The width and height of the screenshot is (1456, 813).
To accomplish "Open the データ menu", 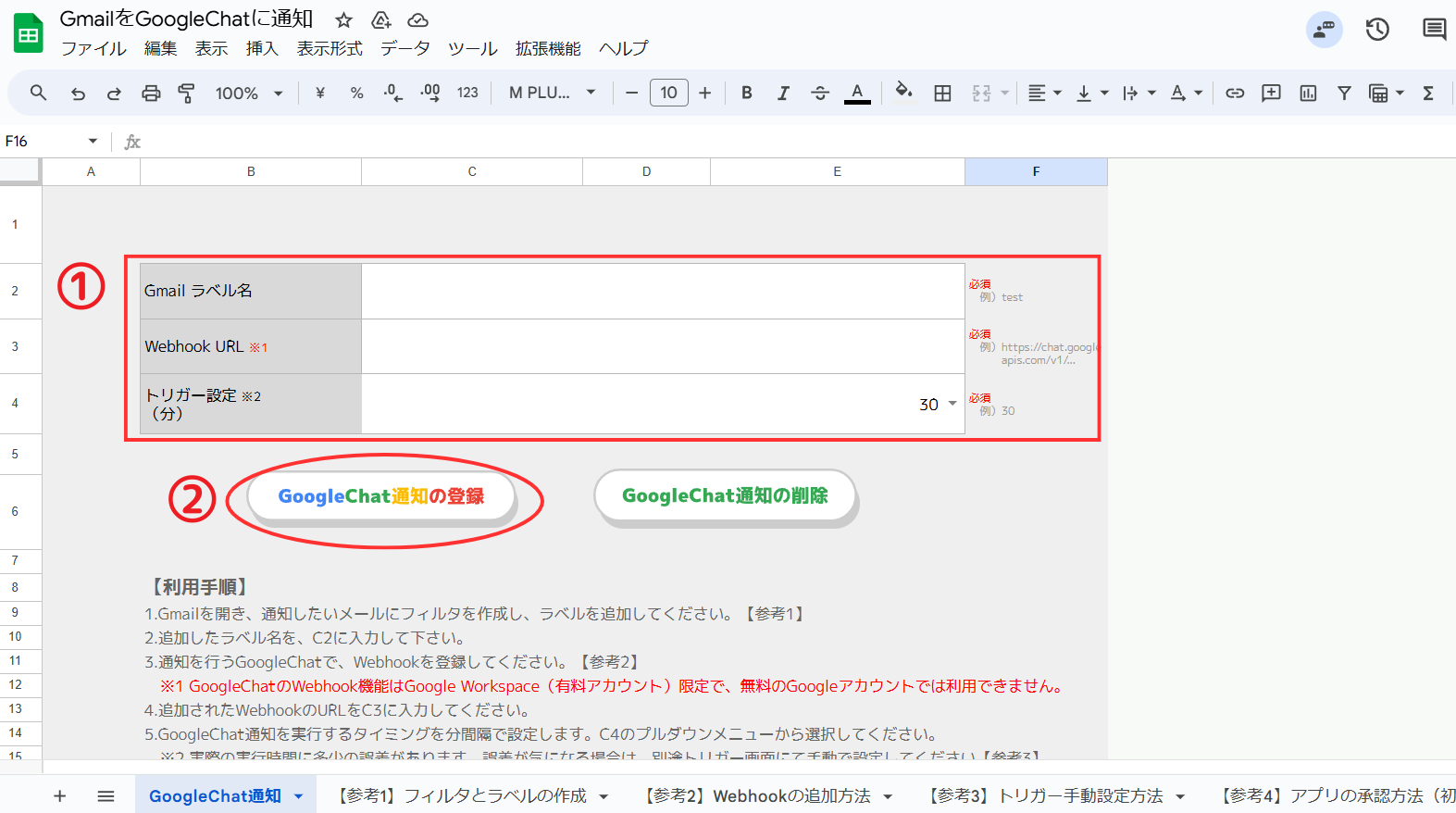I will pyautogui.click(x=405, y=48).
